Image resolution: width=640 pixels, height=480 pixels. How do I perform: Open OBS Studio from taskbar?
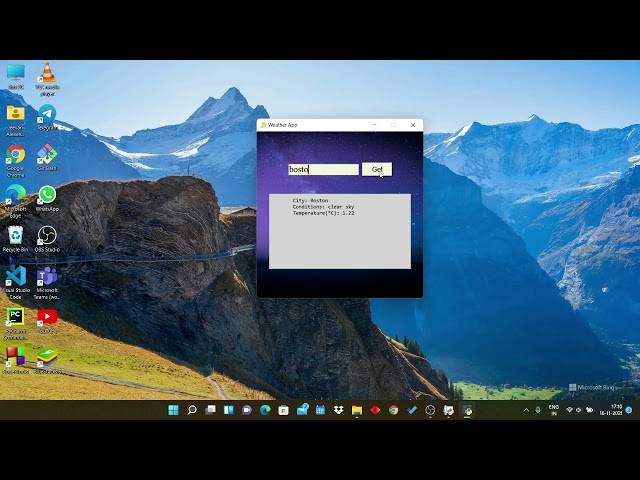[430, 410]
